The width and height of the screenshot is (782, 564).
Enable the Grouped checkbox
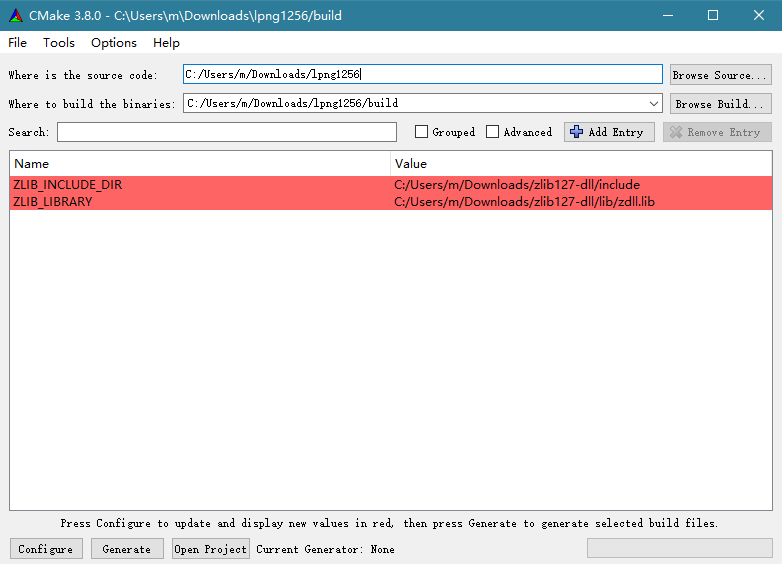pos(422,132)
